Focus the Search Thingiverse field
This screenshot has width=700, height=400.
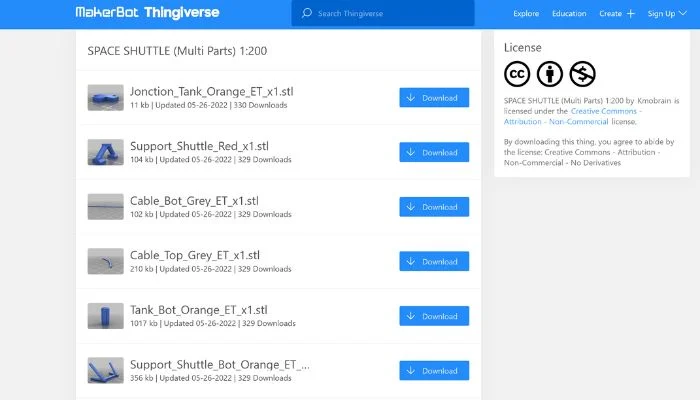pyautogui.click(x=383, y=13)
